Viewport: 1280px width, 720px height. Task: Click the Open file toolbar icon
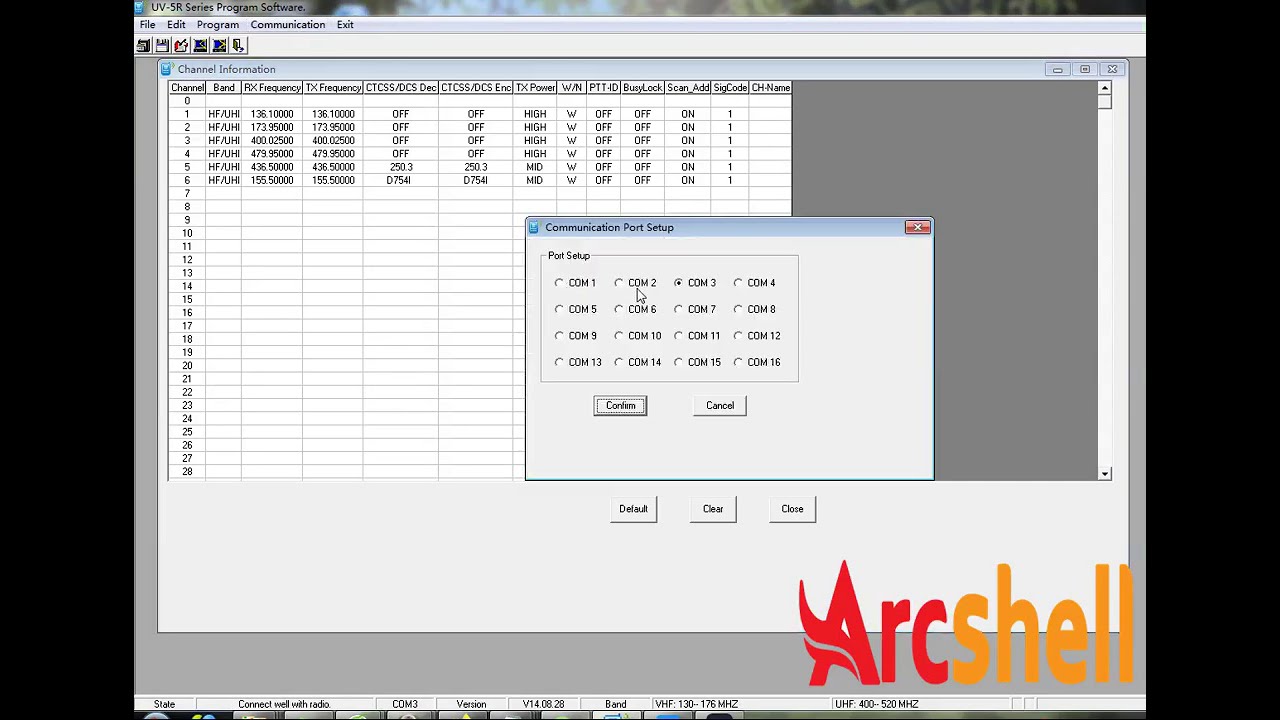click(x=143, y=45)
